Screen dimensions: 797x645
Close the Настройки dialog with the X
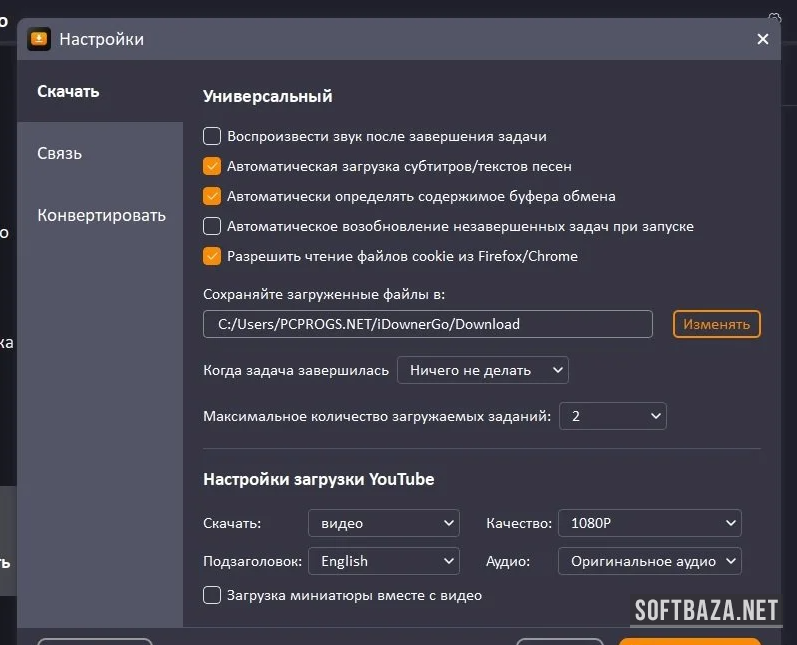[x=762, y=39]
